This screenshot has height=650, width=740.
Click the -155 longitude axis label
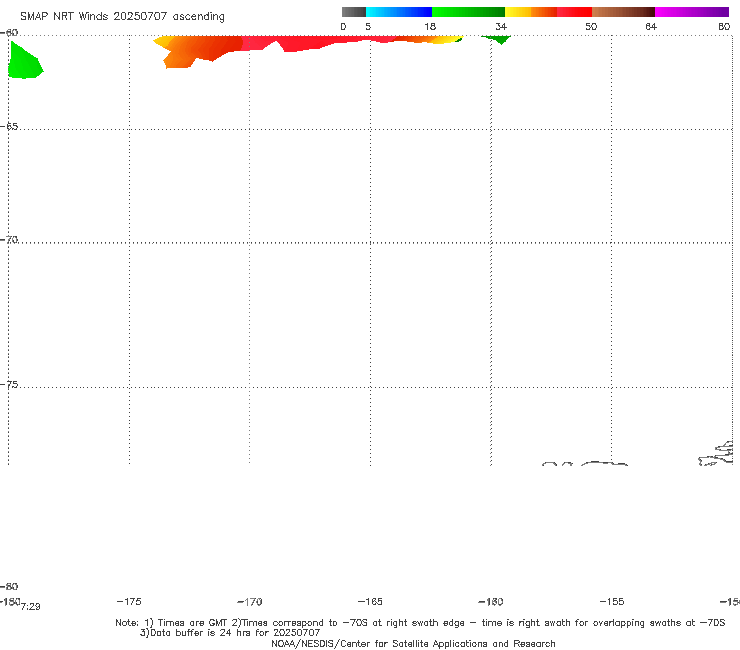612,601
